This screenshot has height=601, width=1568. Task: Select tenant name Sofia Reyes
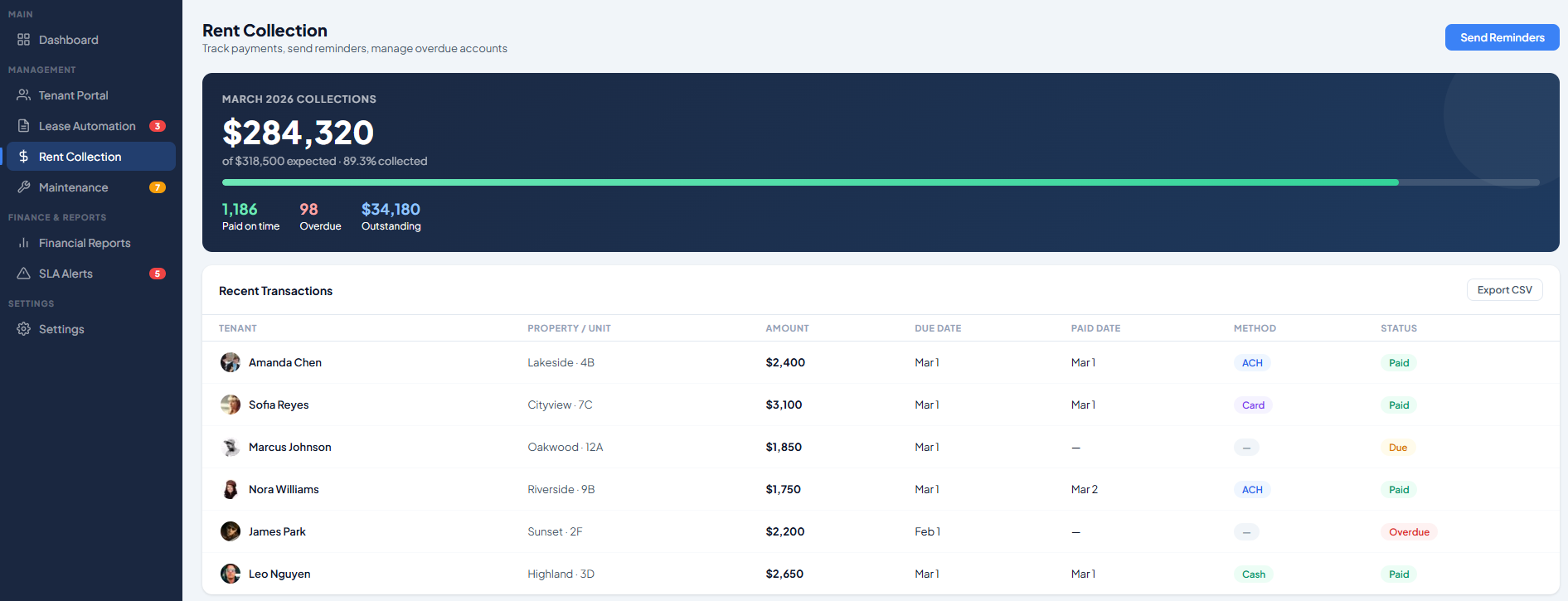(x=279, y=405)
